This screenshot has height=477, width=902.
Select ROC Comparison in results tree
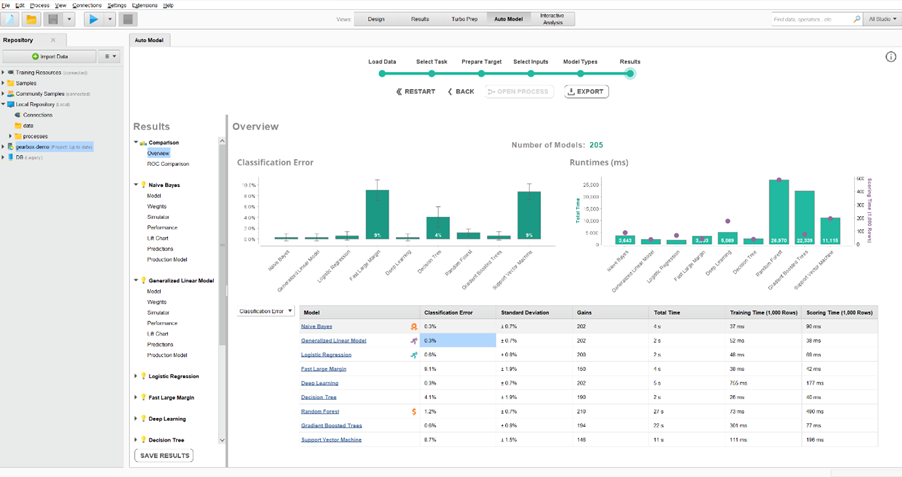pos(168,164)
